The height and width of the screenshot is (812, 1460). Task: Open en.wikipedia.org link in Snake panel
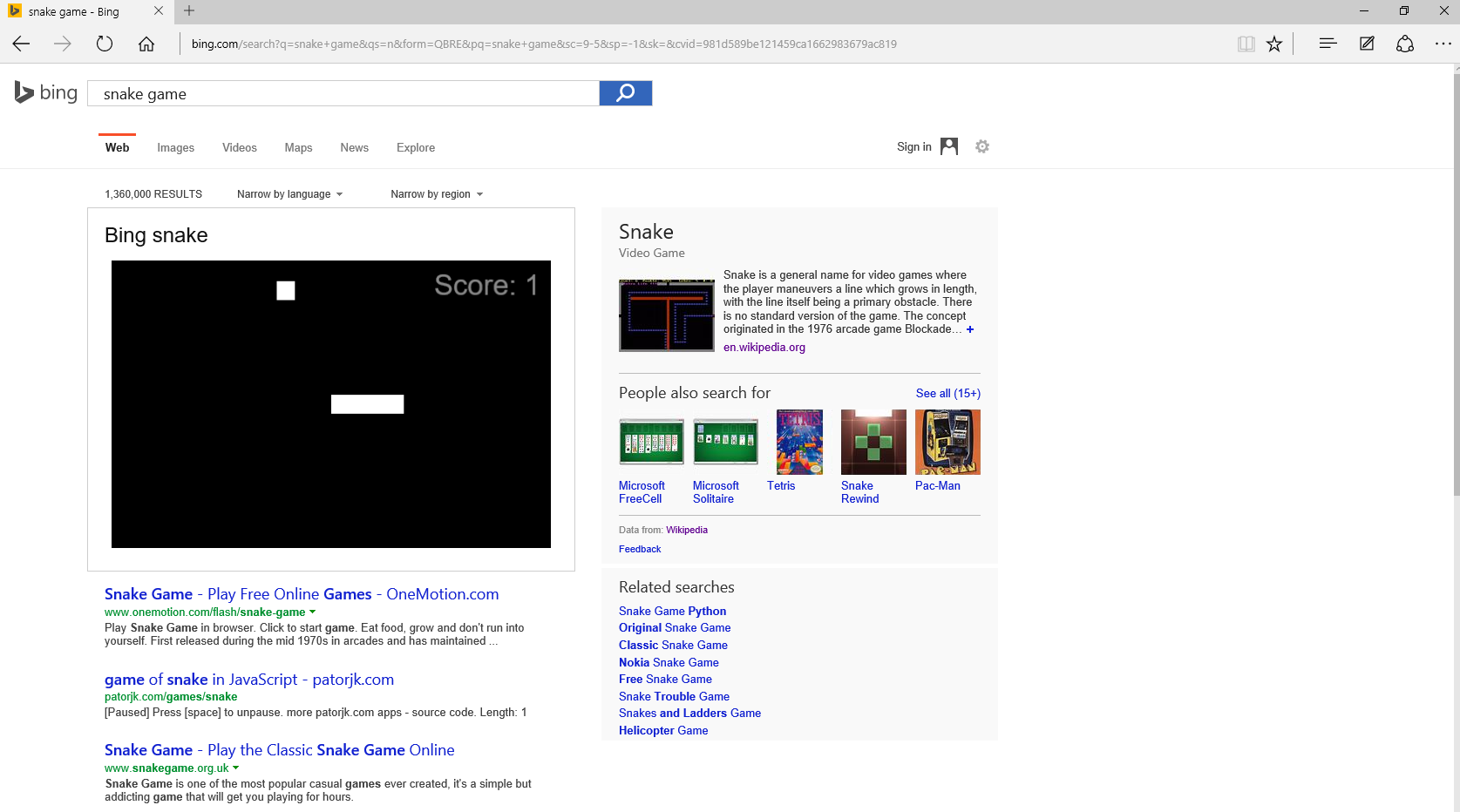(x=764, y=348)
